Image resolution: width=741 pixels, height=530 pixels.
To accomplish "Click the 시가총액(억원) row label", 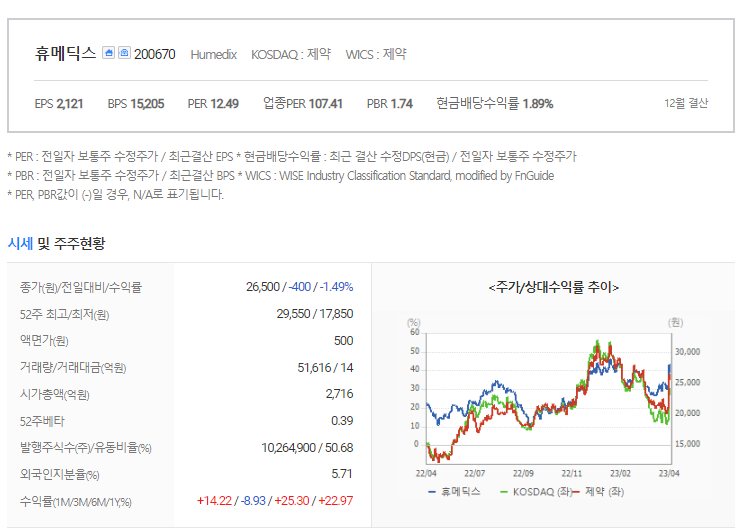I will click(x=54, y=394).
